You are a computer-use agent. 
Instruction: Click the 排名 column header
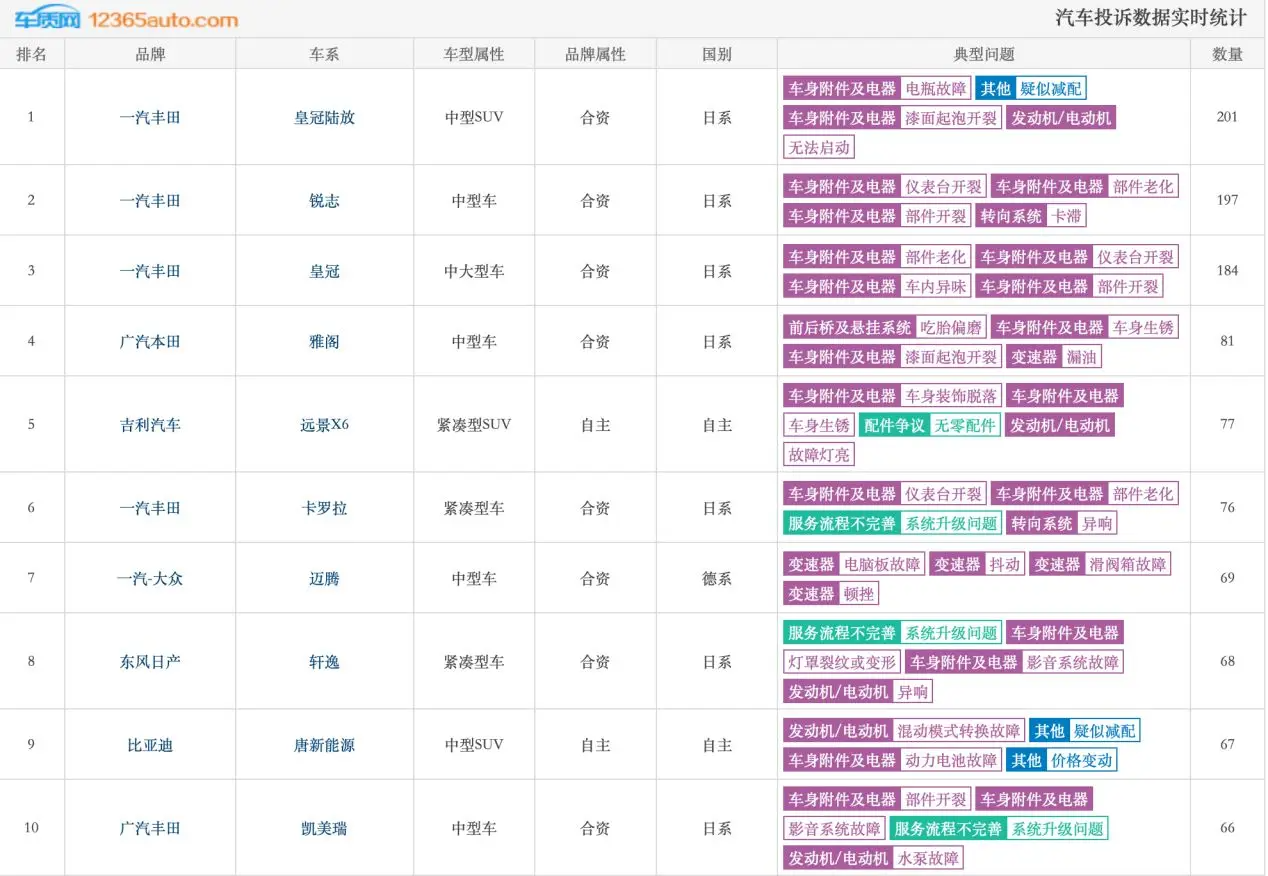31,54
